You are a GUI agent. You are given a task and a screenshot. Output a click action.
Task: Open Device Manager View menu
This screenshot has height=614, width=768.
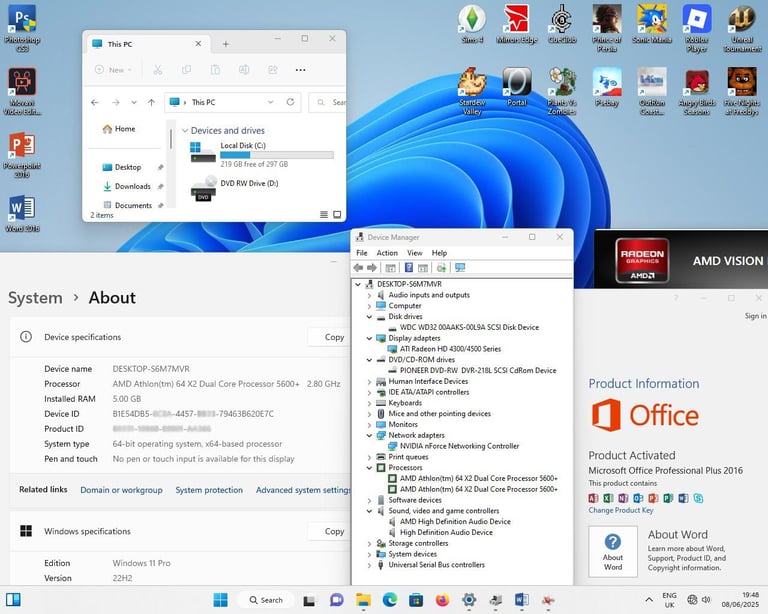pyautogui.click(x=414, y=253)
